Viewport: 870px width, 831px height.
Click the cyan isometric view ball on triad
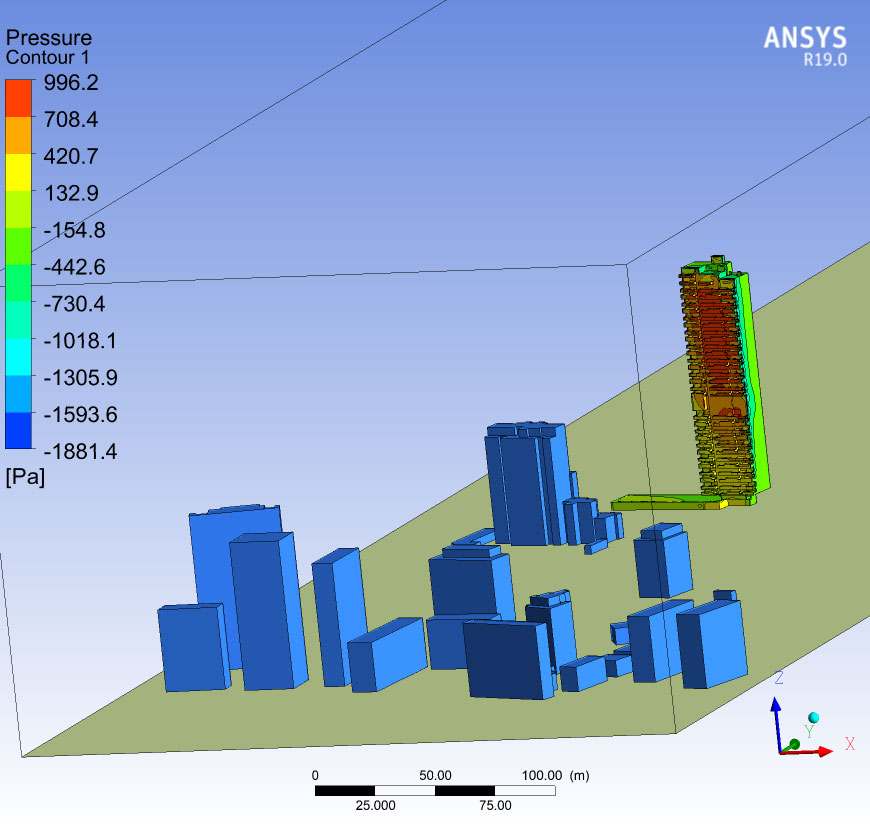tap(813, 718)
